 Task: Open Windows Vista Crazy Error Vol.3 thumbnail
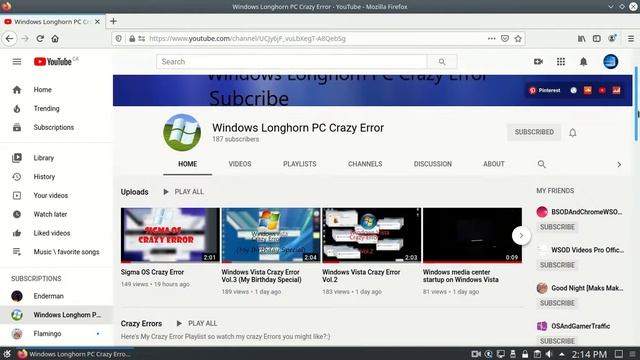click(x=271, y=235)
